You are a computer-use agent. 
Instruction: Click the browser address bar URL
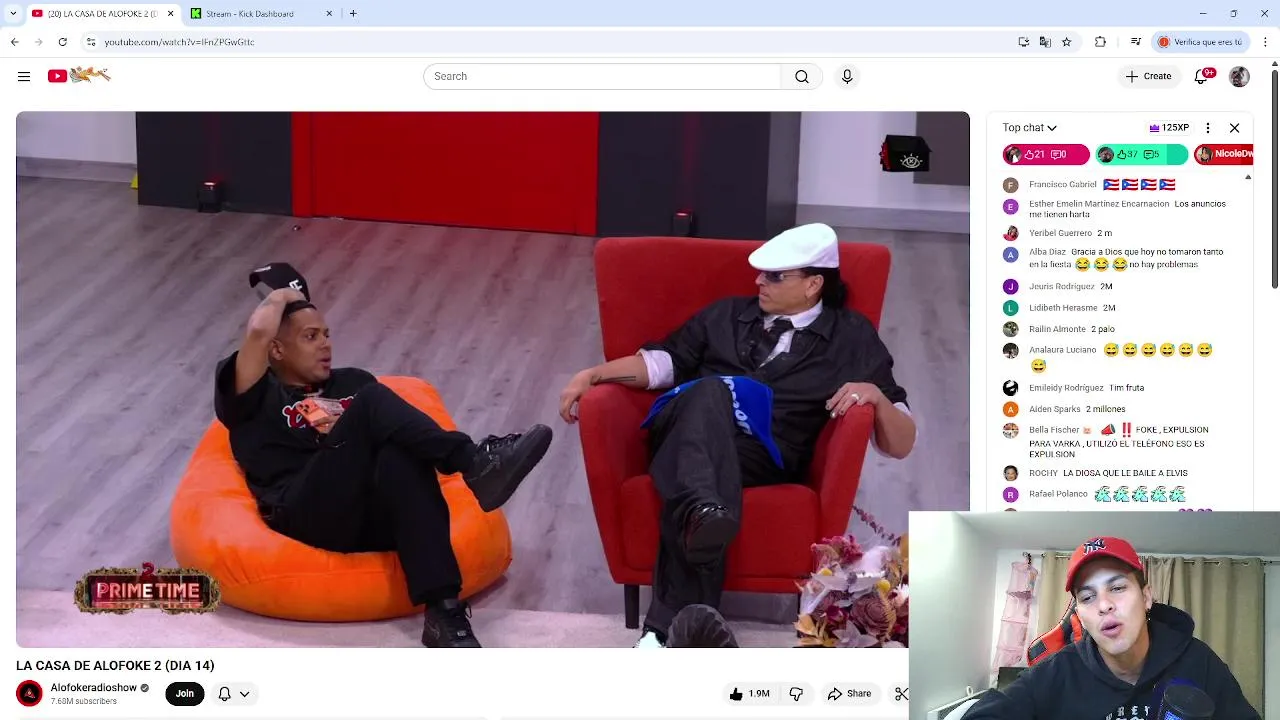coord(179,42)
